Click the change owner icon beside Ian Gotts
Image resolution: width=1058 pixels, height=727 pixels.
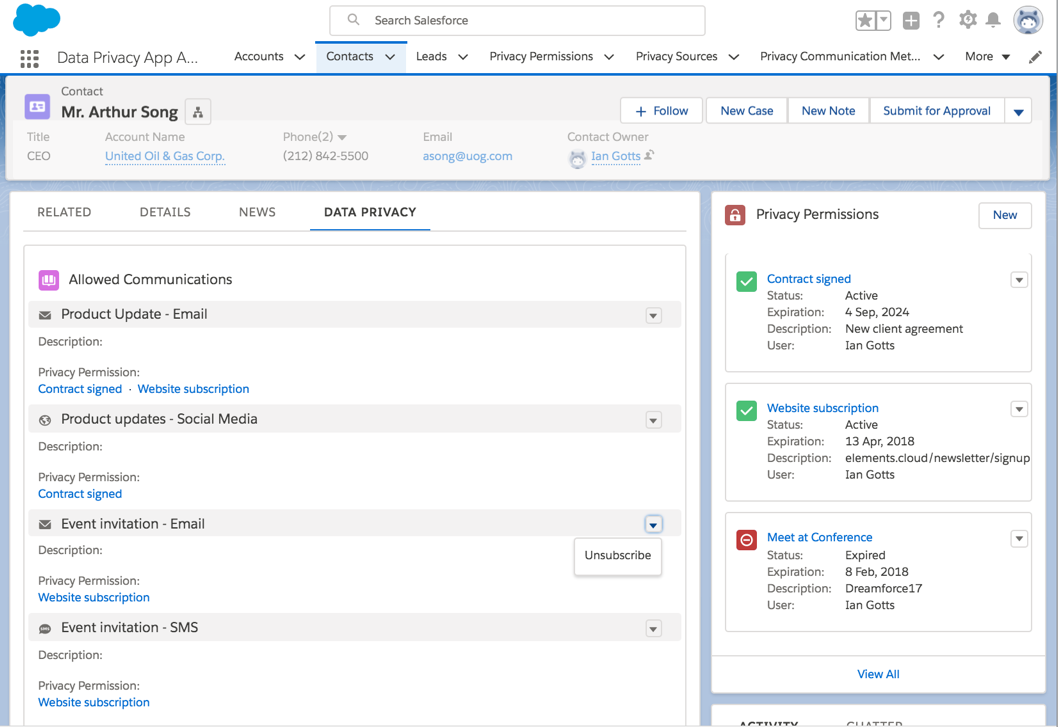pos(649,155)
